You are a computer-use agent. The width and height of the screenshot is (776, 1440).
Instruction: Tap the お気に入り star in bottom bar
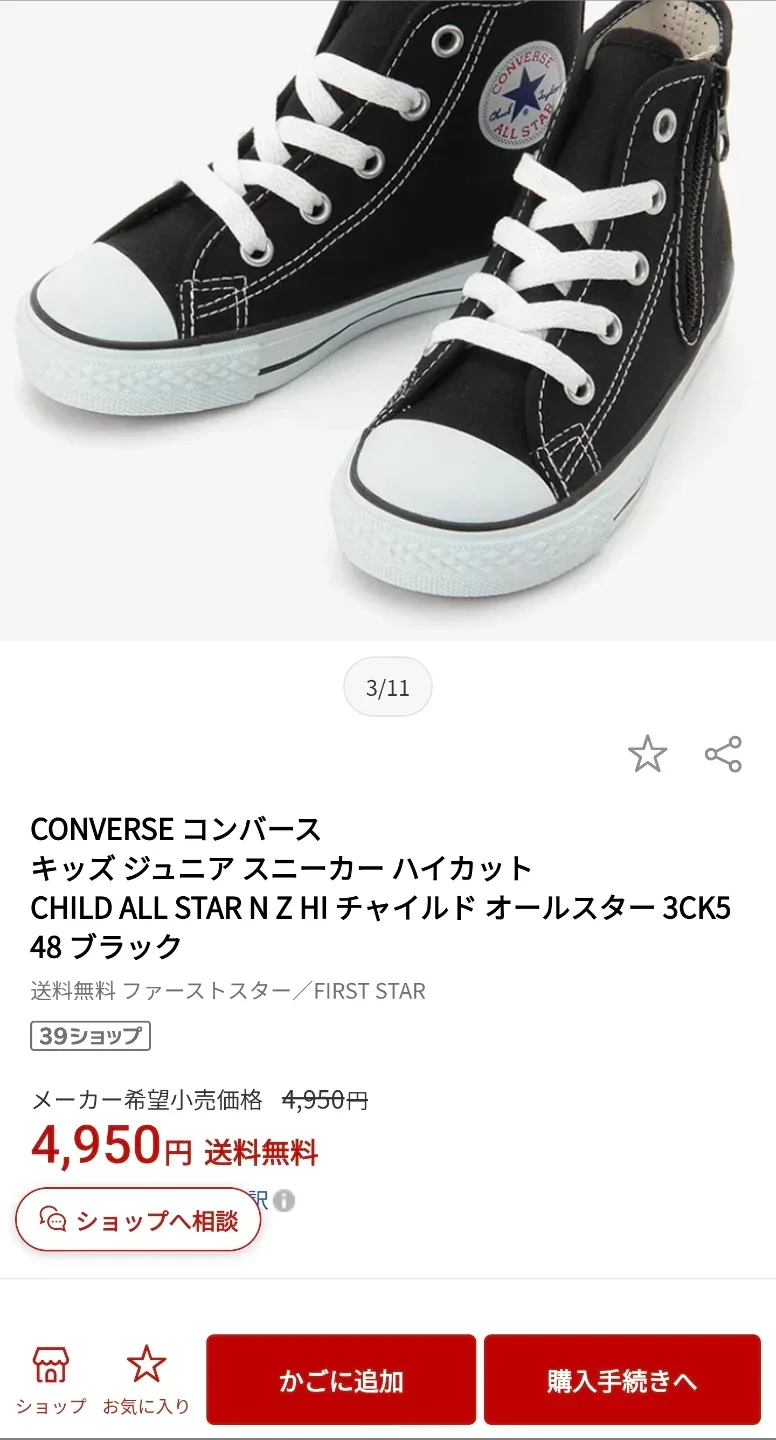[x=146, y=1364]
